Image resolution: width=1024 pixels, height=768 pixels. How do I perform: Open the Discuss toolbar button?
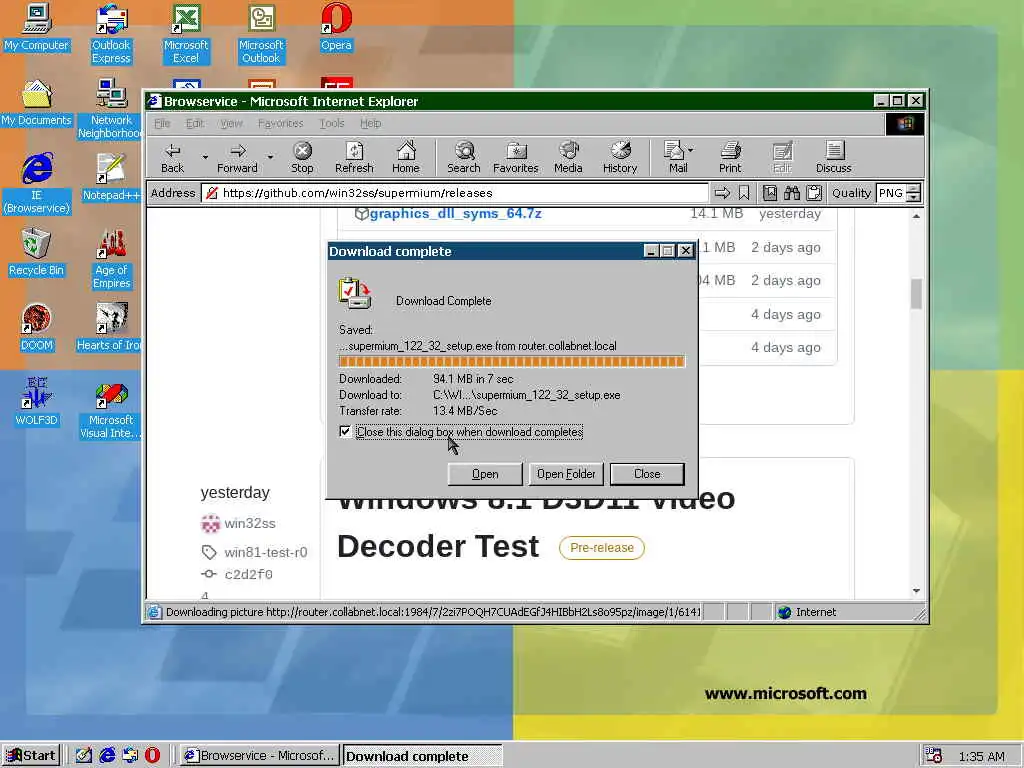tap(833, 157)
